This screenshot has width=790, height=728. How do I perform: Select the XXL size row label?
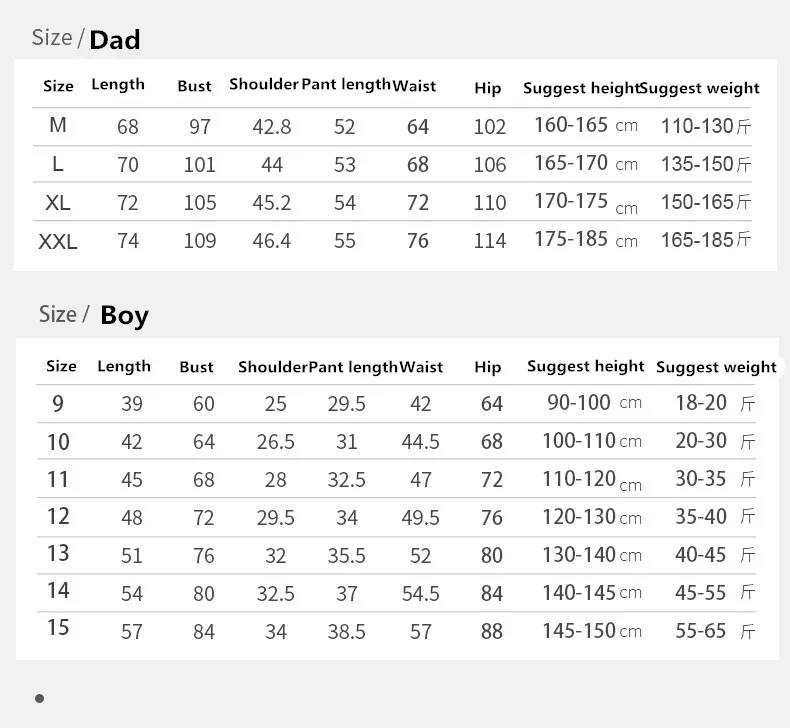pos(58,242)
